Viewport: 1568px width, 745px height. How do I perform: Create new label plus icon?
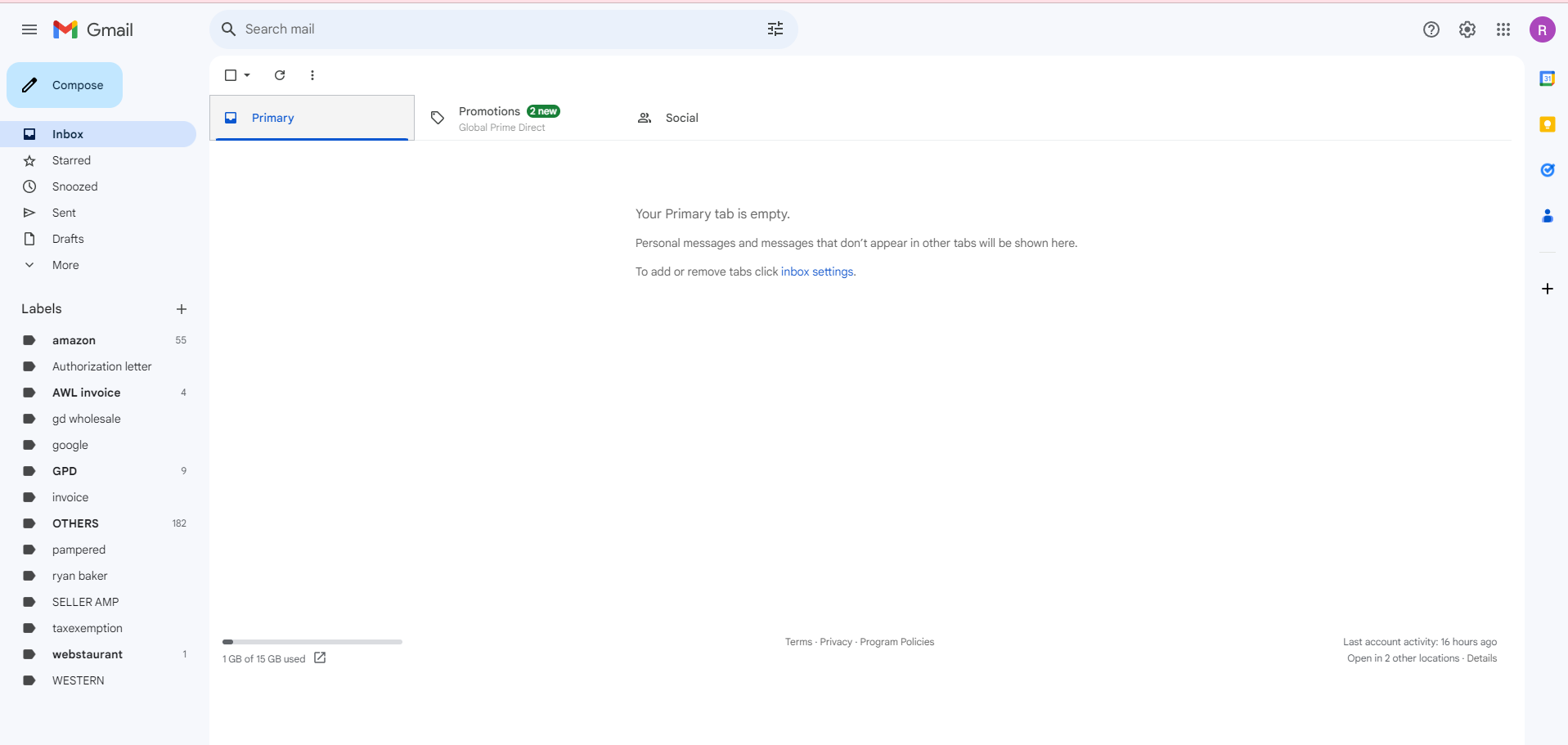point(182,309)
